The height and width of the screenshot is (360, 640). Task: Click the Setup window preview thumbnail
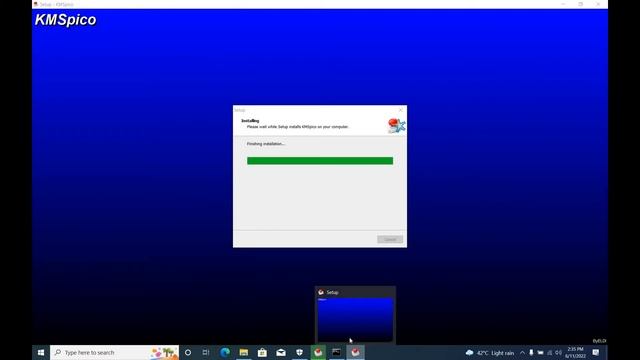(355, 320)
